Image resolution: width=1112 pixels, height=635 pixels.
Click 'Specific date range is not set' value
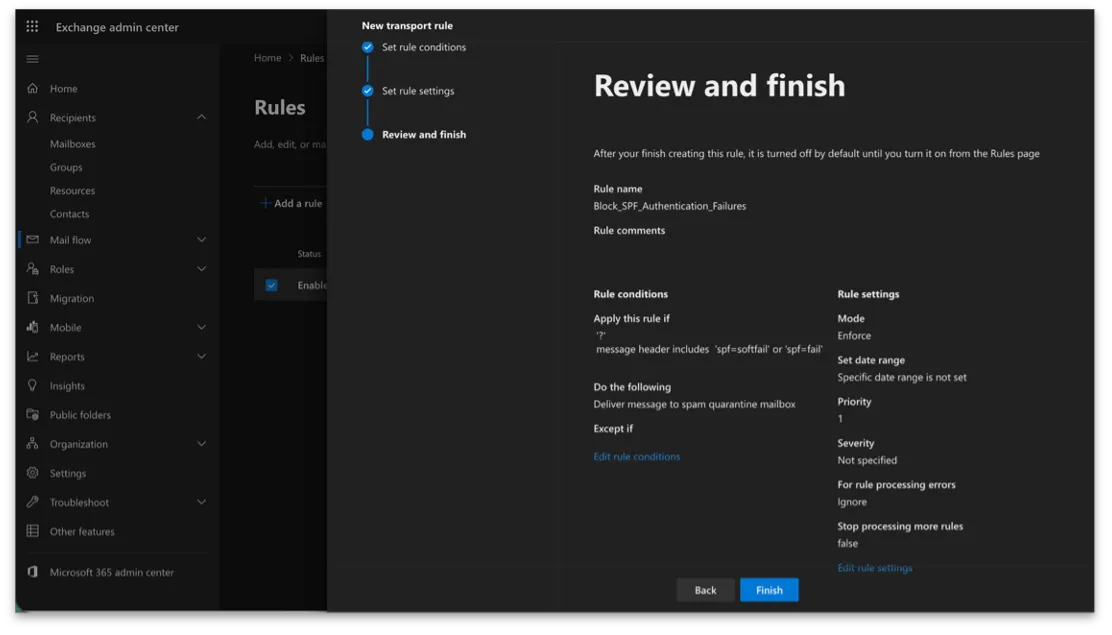click(902, 377)
